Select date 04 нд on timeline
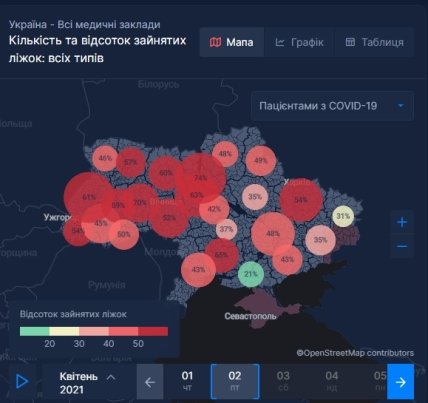428x403 pixels. 332,381
